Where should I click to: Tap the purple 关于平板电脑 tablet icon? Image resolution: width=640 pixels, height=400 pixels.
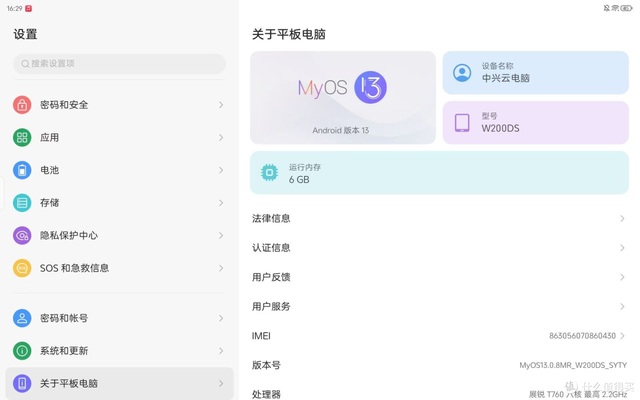(22, 383)
